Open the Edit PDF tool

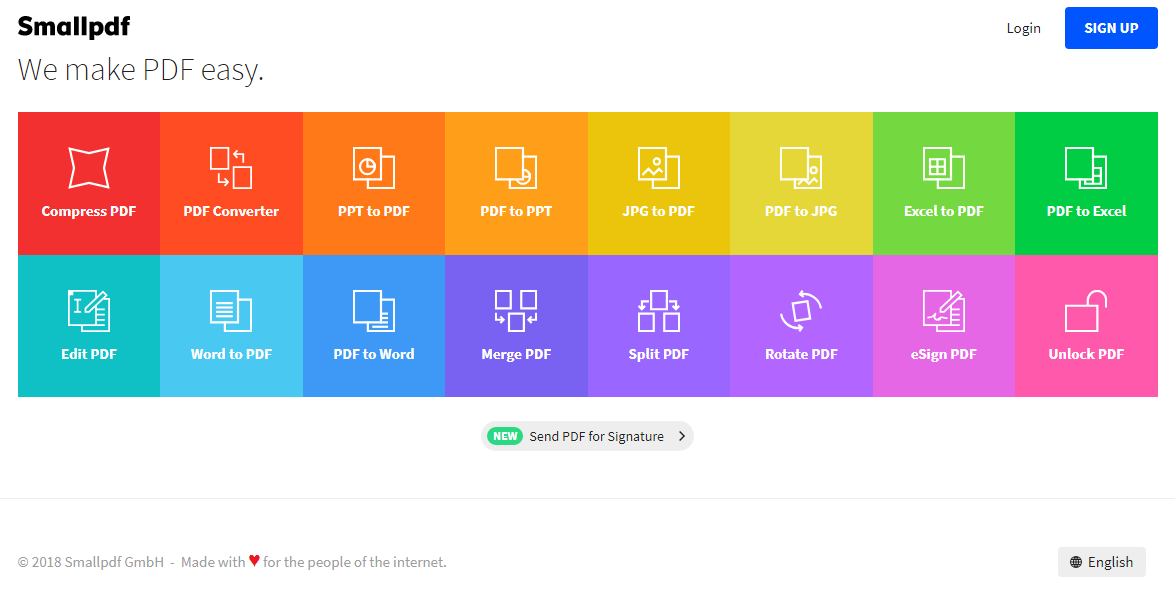click(x=88, y=326)
